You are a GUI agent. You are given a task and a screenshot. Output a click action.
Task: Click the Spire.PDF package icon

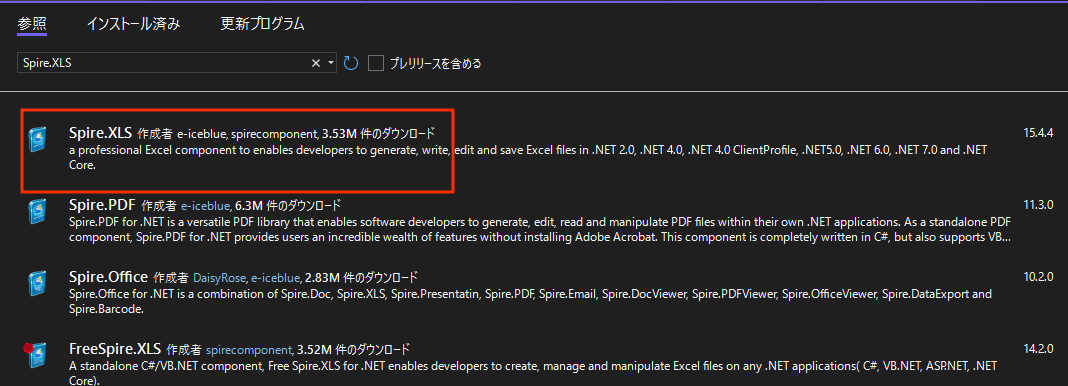pos(37,212)
